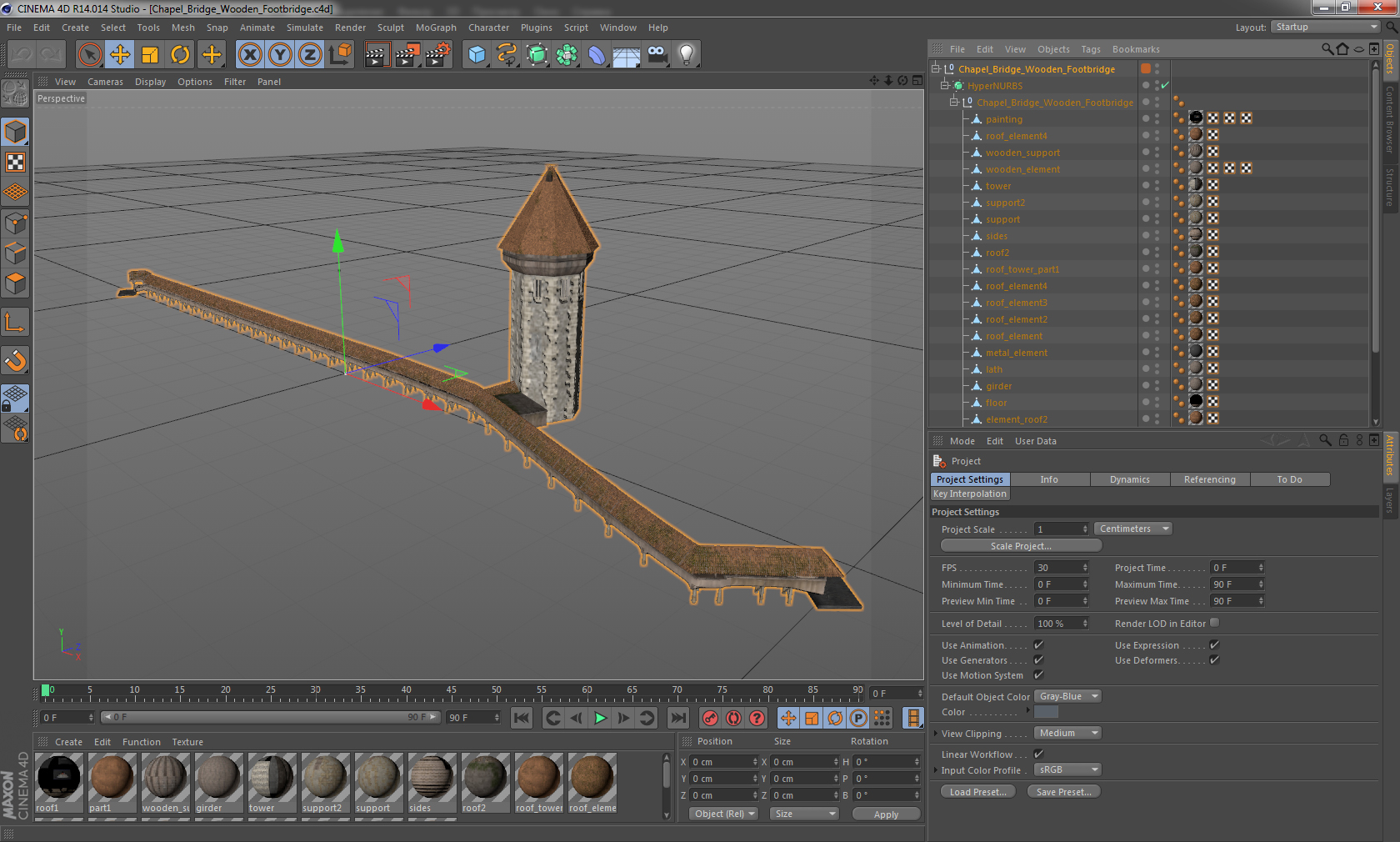Image resolution: width=1400 pixels, height=842 pixels.
Task: Click the Render View icon
Action: (377, 55)
